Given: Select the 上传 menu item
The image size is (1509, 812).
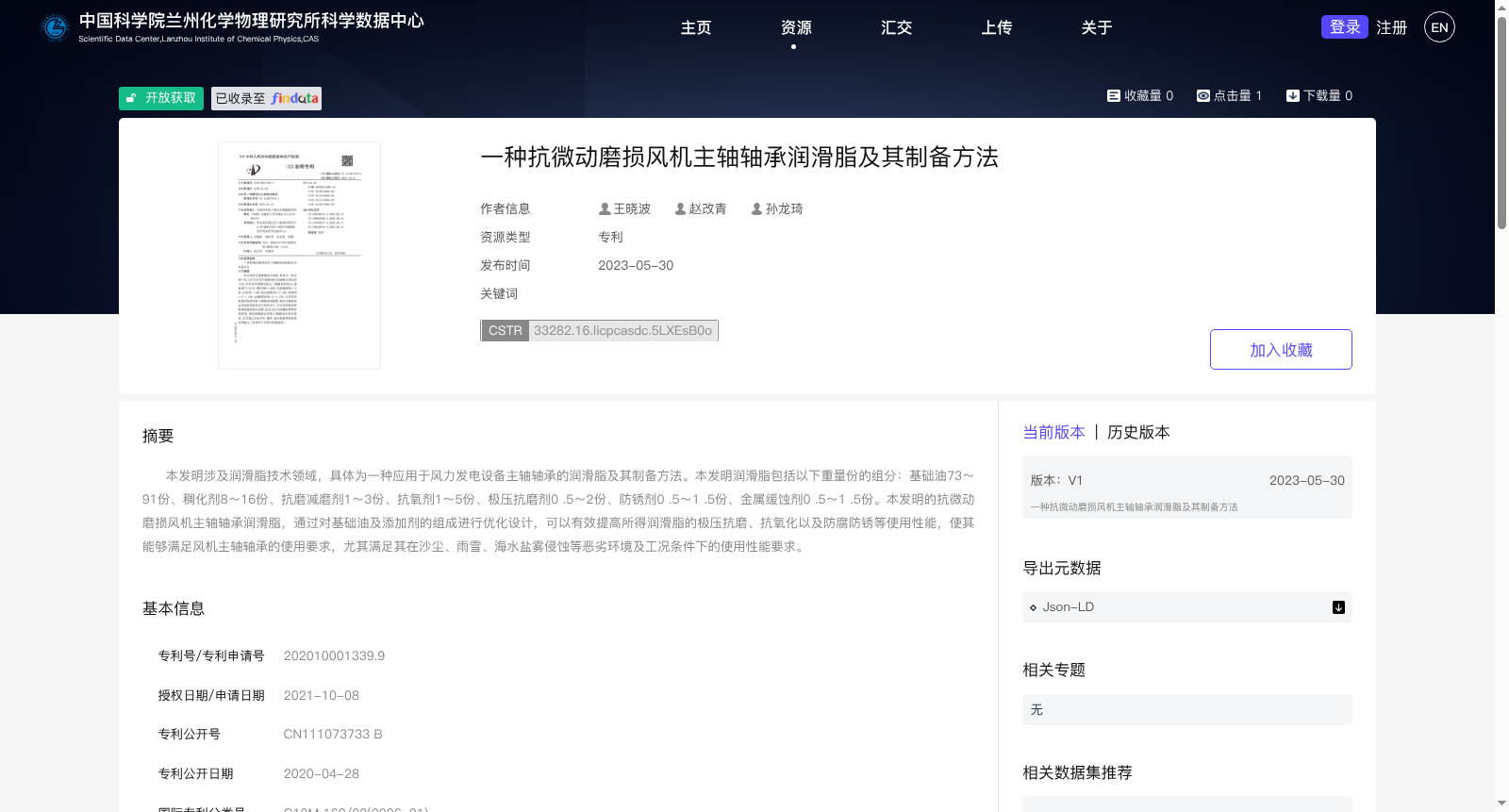Looking at the screenshot, I should (x=996, y=27).
